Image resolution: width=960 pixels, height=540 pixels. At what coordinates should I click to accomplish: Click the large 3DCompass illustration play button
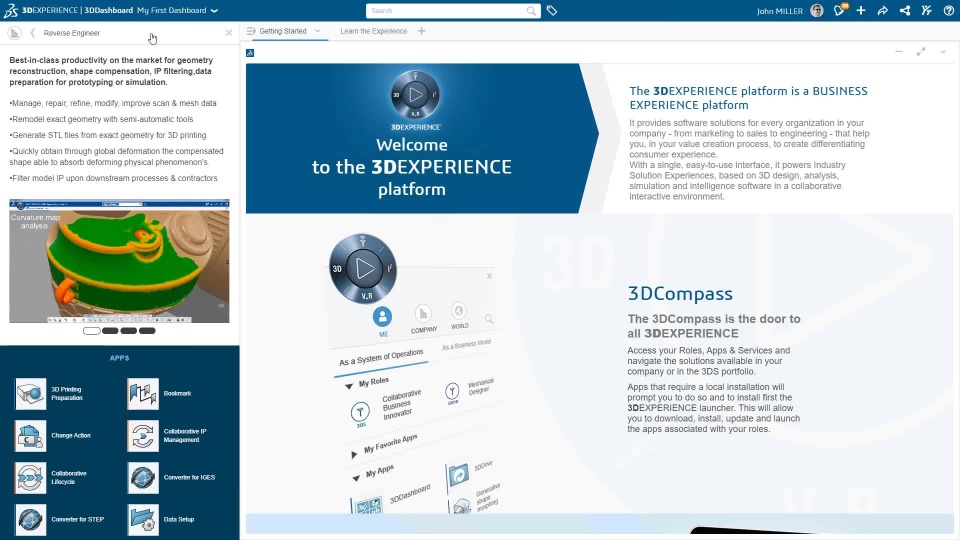tap(364, 269)
